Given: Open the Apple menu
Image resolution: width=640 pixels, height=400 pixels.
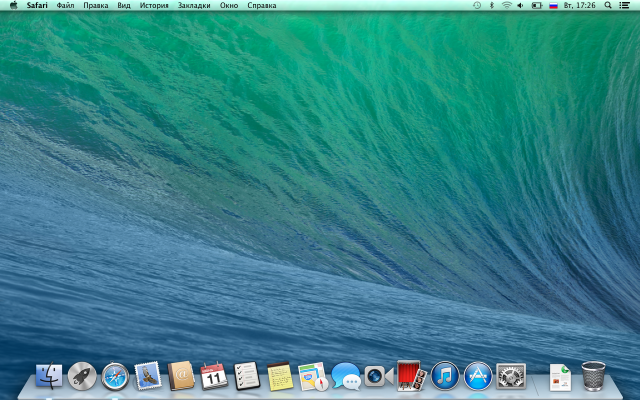Looking at the screenshot, I should pyautogui.click(x=13, y=5).
